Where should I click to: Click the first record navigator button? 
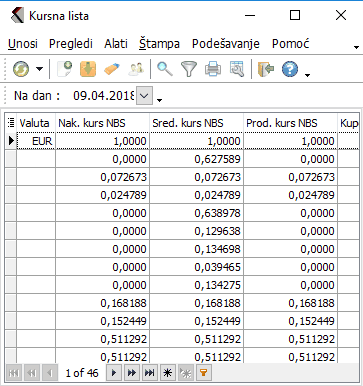[x=14, y=373]
